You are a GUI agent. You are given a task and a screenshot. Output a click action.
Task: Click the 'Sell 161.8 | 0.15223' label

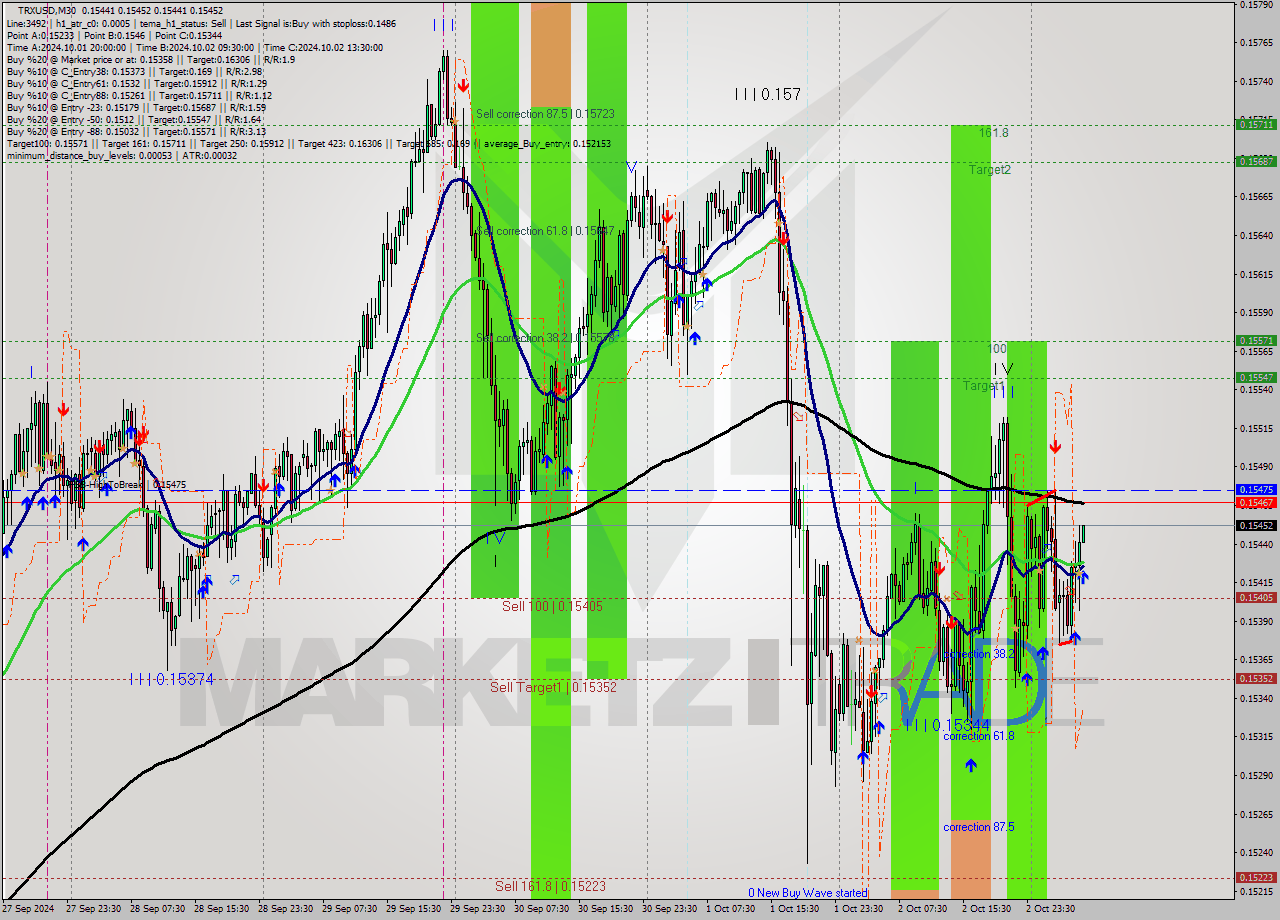[551, 886]
